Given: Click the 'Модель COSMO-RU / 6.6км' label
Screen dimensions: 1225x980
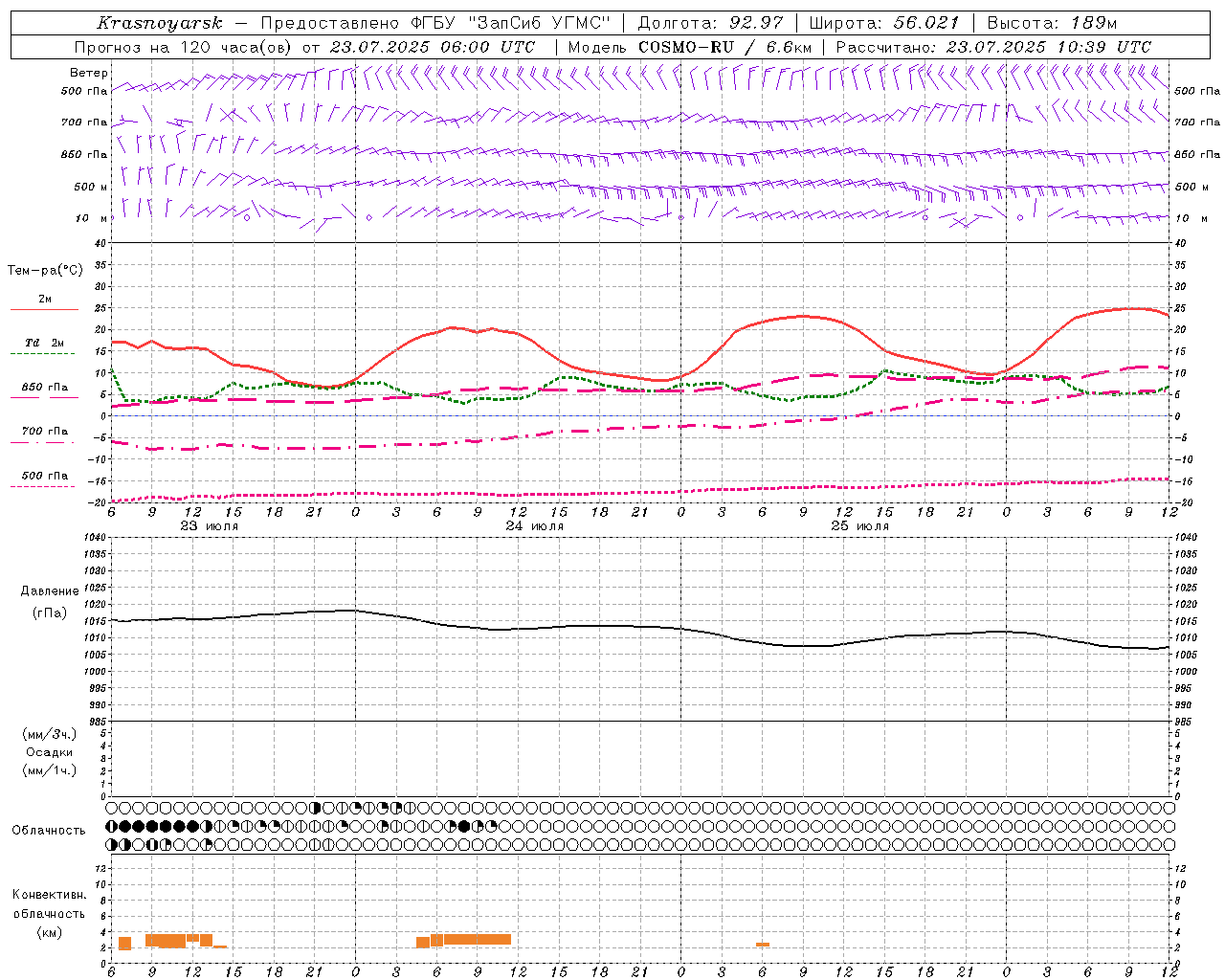Looking at the screenshot, I should 689,47.
